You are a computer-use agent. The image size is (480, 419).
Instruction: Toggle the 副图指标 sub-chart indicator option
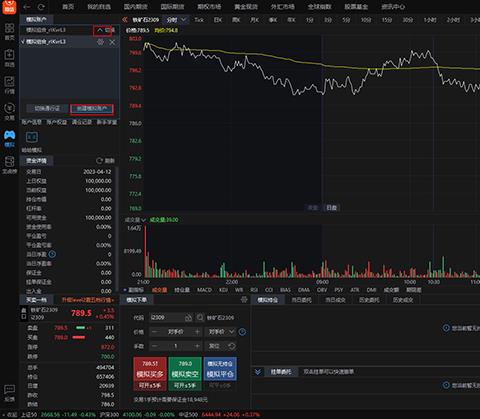point(134,290)
